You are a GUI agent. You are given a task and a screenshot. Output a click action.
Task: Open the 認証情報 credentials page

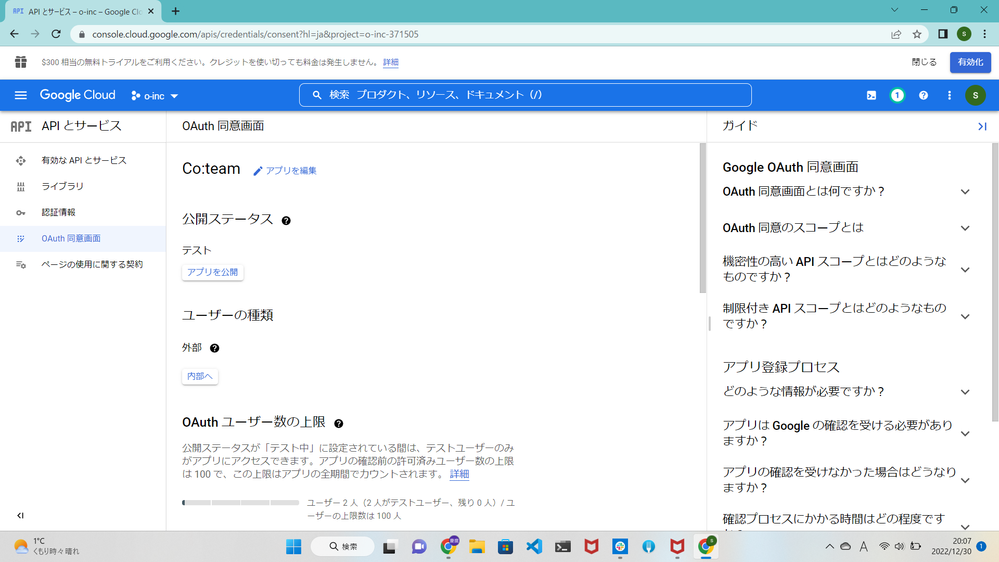tap(83, 213)
